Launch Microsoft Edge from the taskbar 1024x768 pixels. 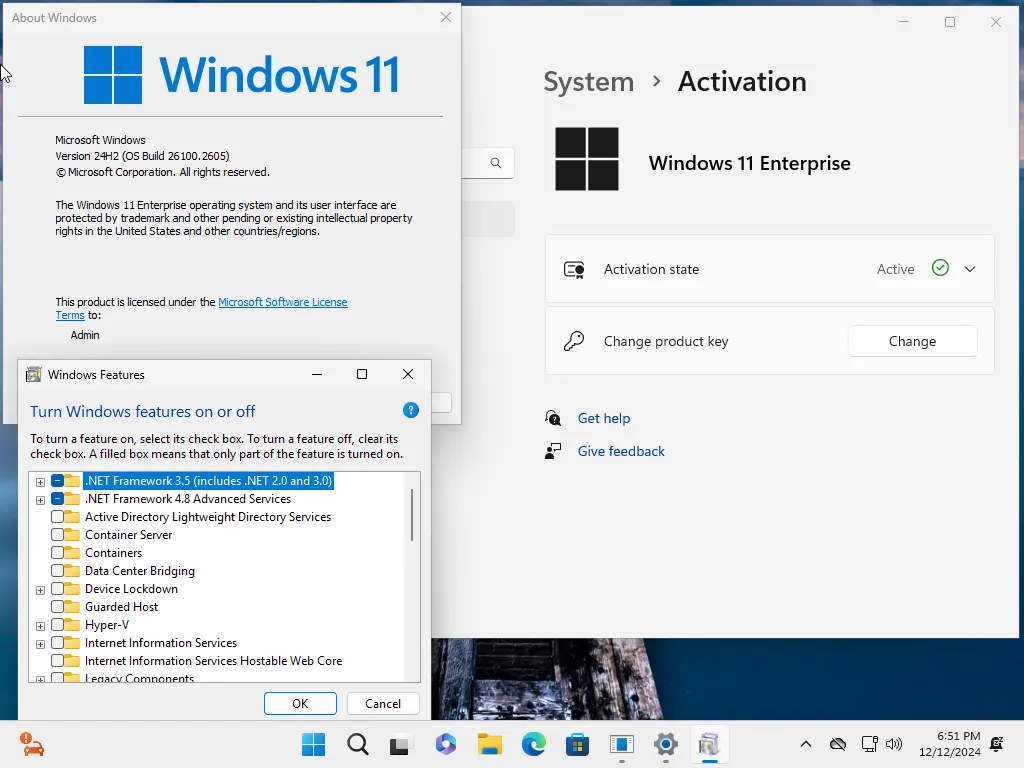(534, 744)
